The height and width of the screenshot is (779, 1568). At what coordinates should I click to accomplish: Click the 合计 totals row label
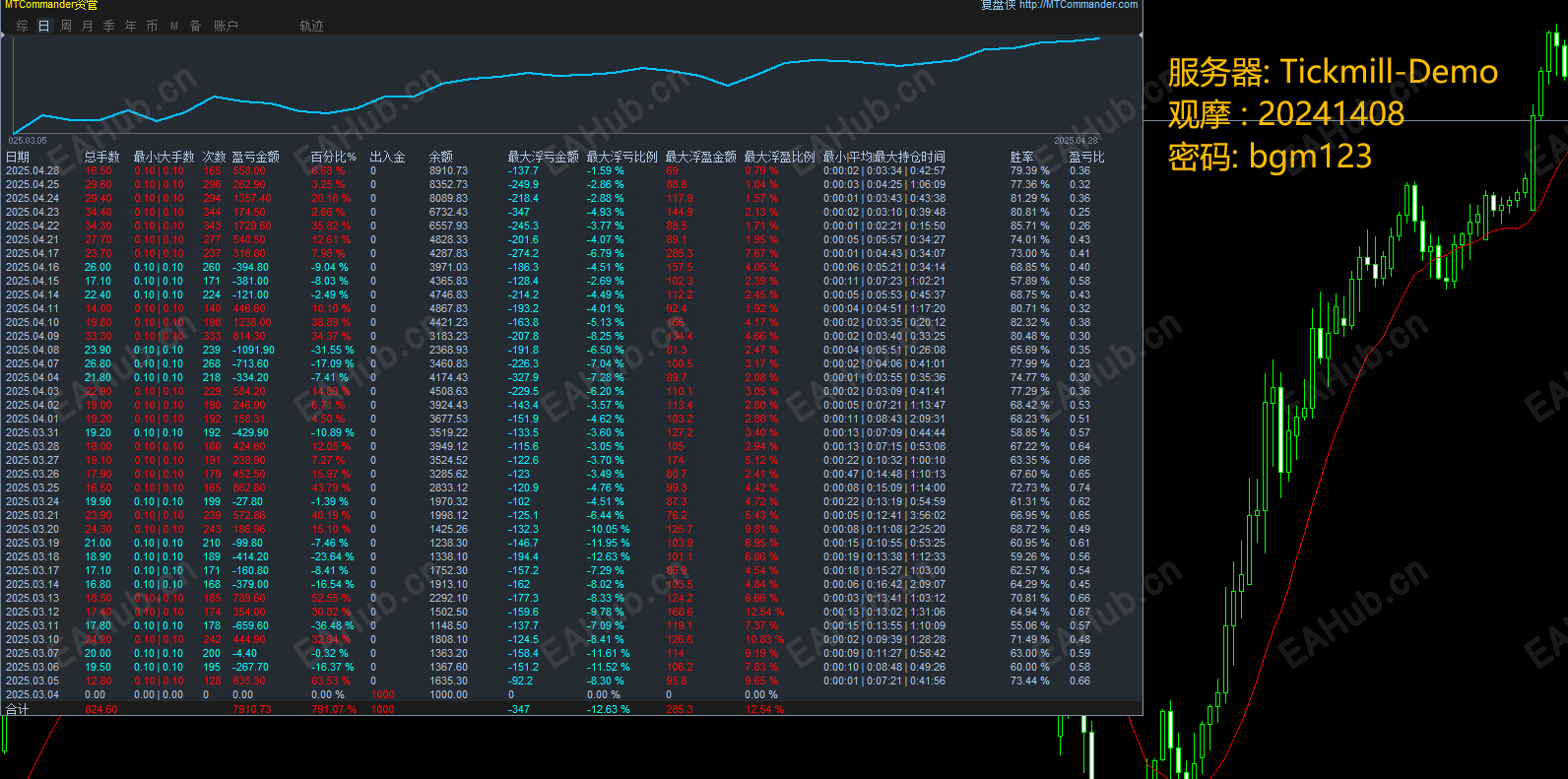(x=18, y=709)
